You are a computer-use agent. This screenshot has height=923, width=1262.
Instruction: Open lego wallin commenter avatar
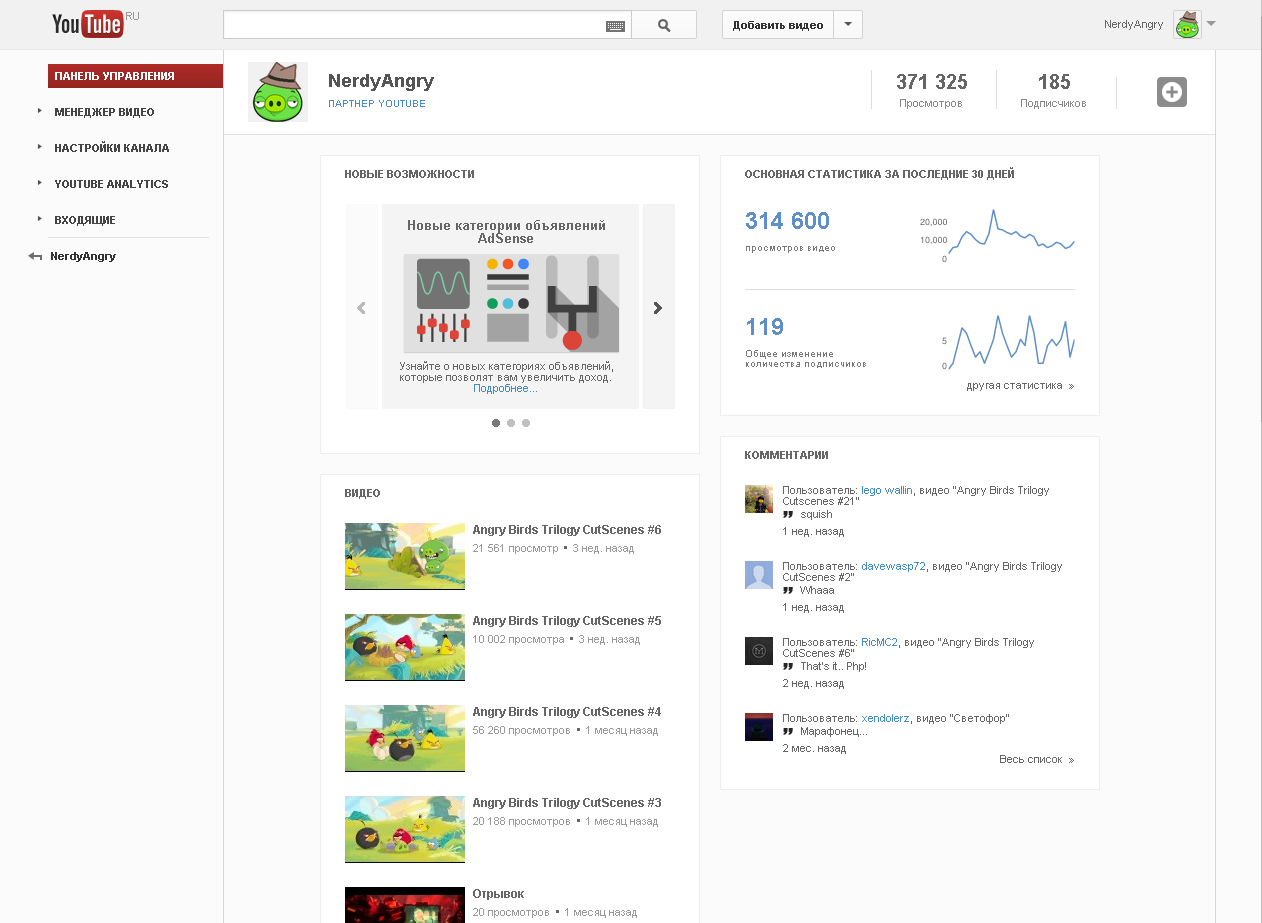pyautogui.click(x=759, y=499)
